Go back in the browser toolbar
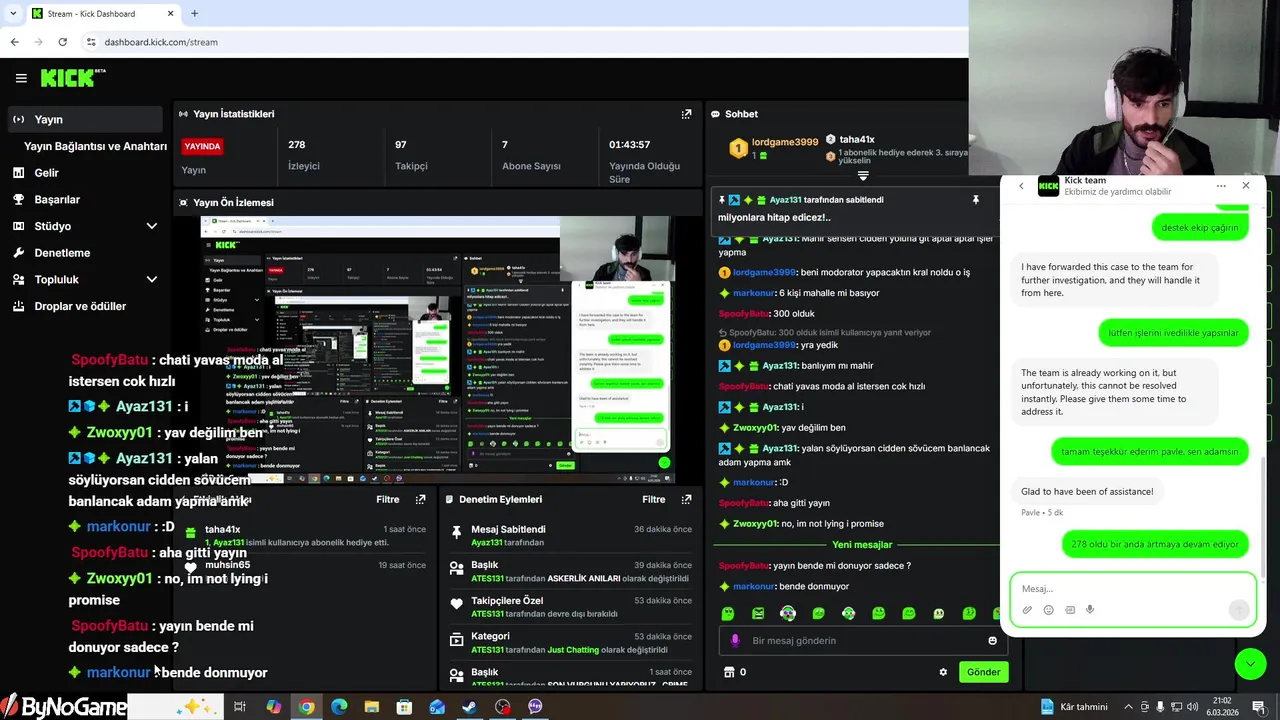 point(14,42)
